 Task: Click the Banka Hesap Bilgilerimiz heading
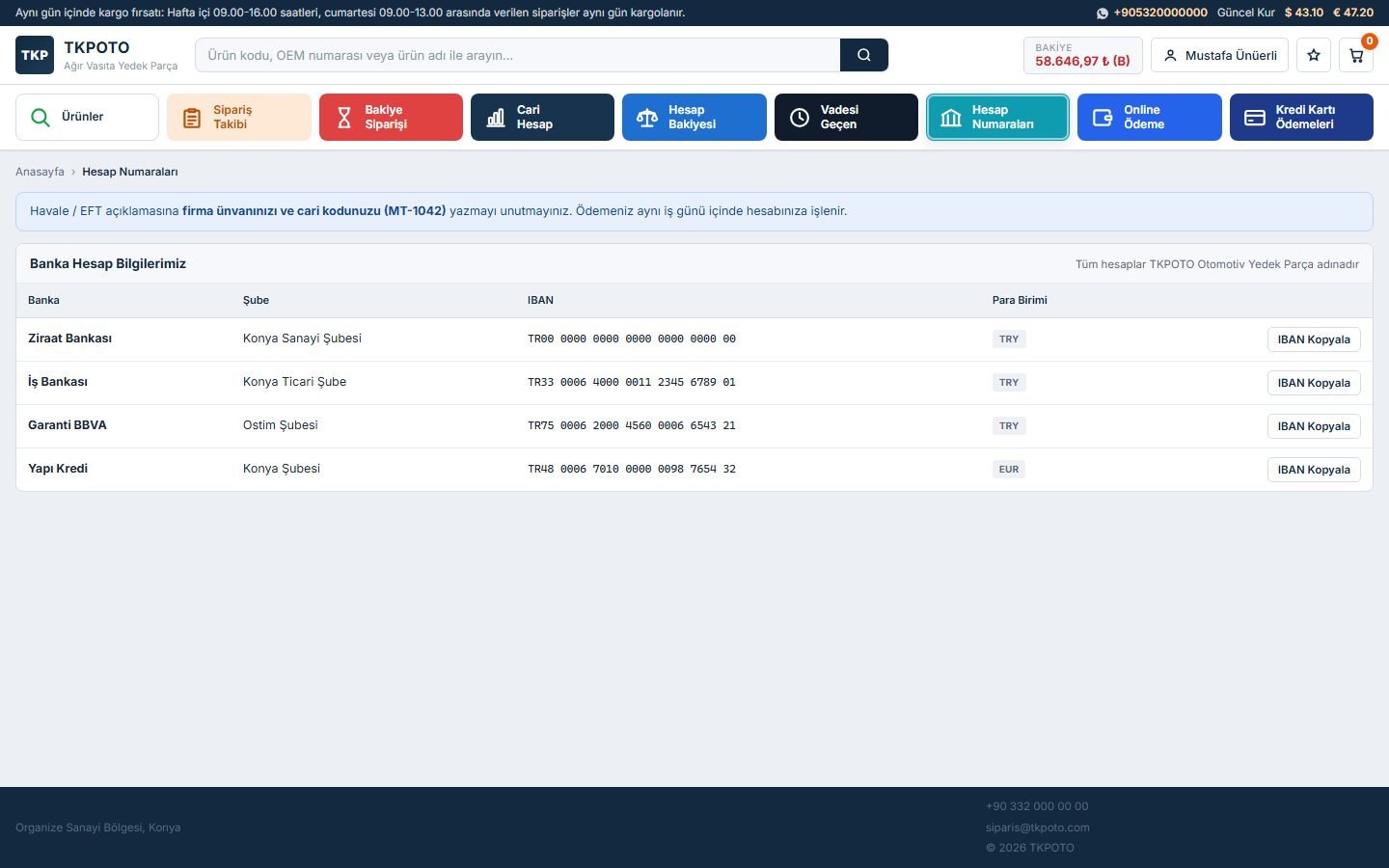tap(108, 263)
